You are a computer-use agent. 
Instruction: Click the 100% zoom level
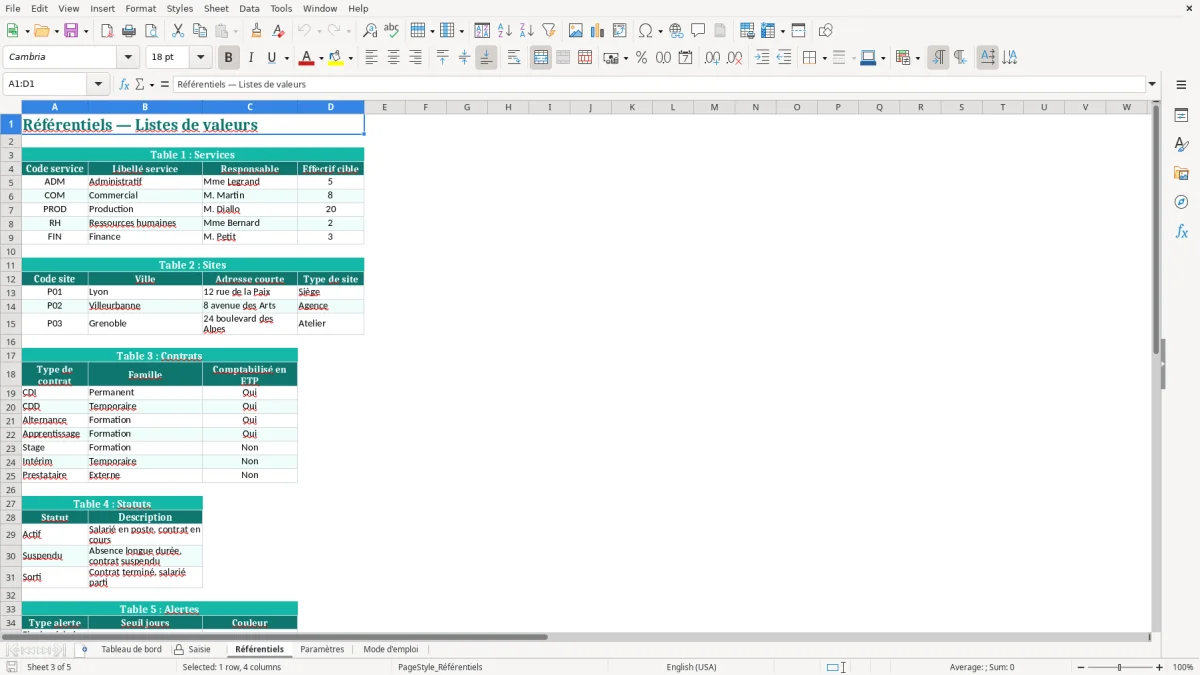point(1183,667)
